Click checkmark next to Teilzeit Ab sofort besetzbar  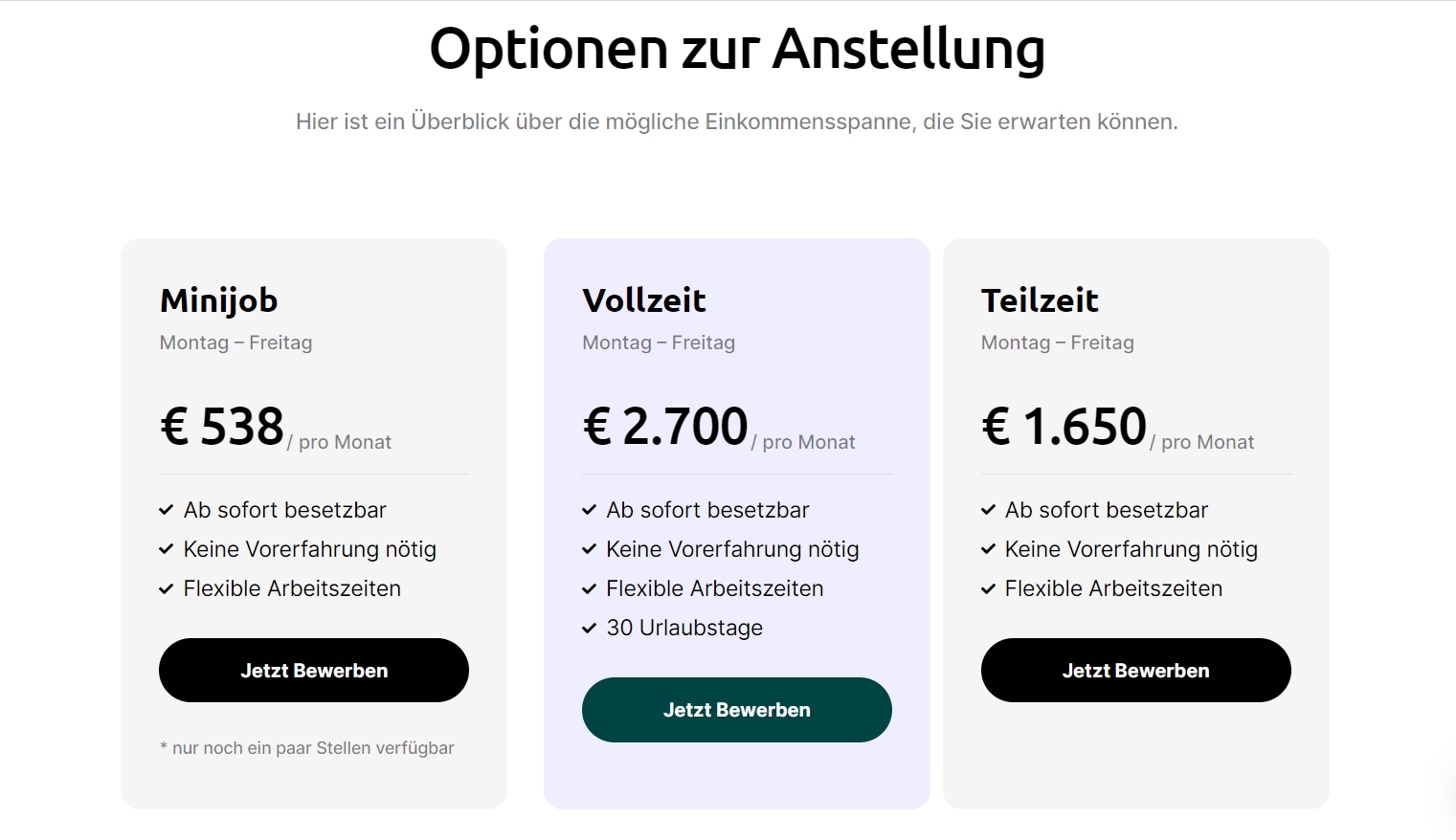[x=989, y=510]
